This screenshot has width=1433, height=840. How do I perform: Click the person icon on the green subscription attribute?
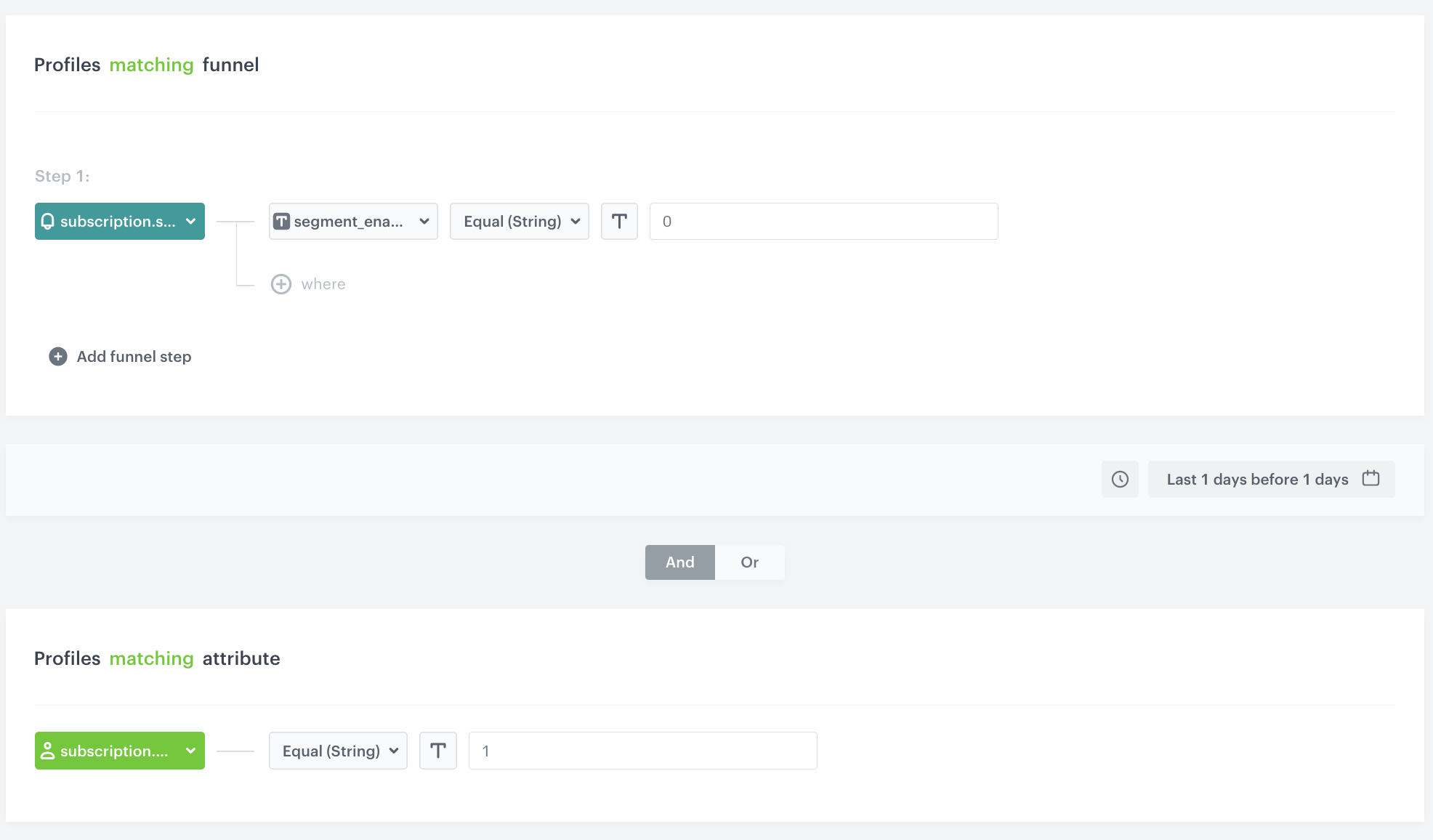coord(48,751)
